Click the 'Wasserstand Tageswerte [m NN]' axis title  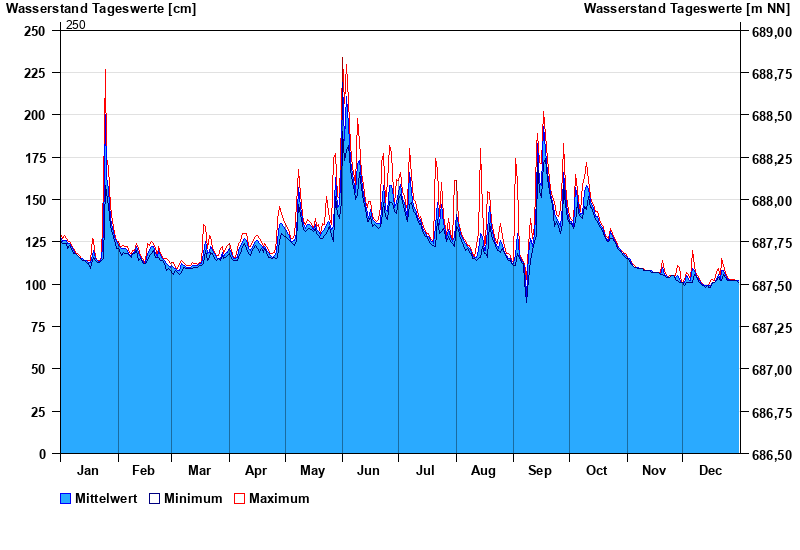coord(687,9)
